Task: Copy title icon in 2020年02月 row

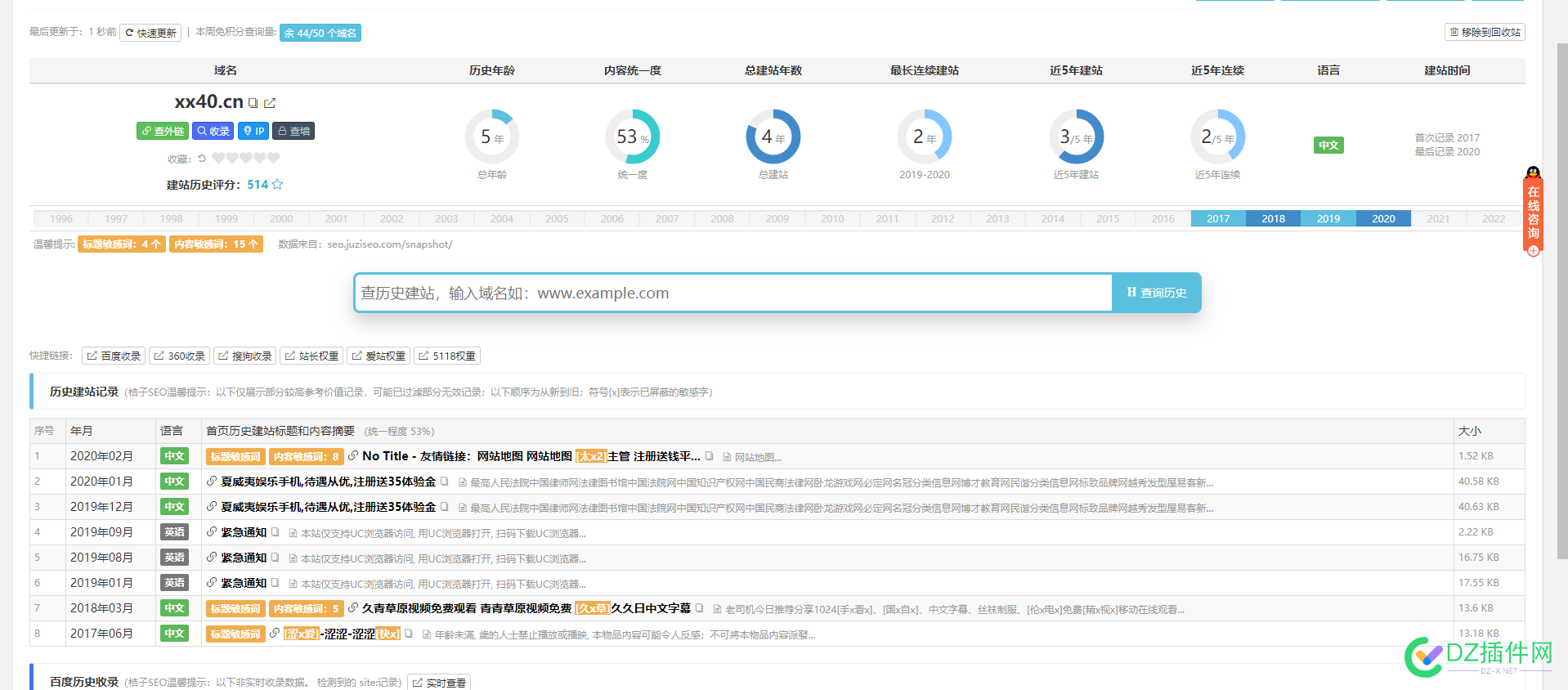Action: (709, 456)
